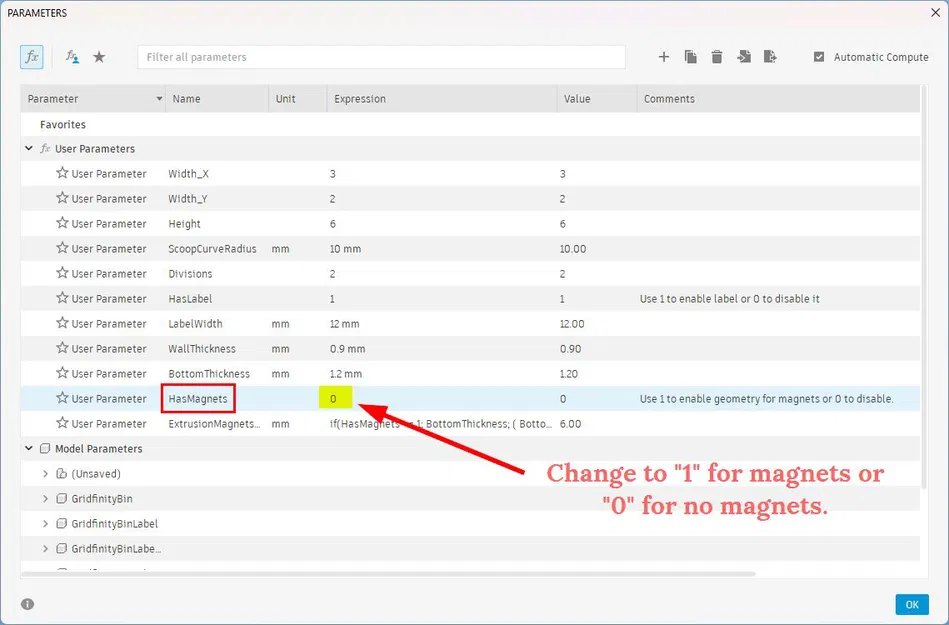Viewport: 949px width, 625px height.
Task: Add a new parameter with plus icon
Action: coord(663,57)
